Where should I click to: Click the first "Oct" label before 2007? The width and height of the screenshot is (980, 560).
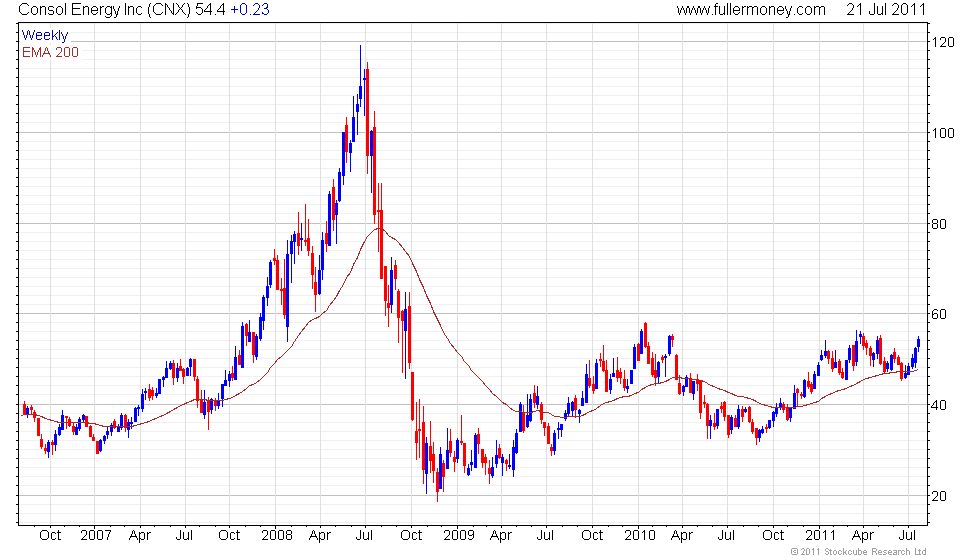click(50, 536)
